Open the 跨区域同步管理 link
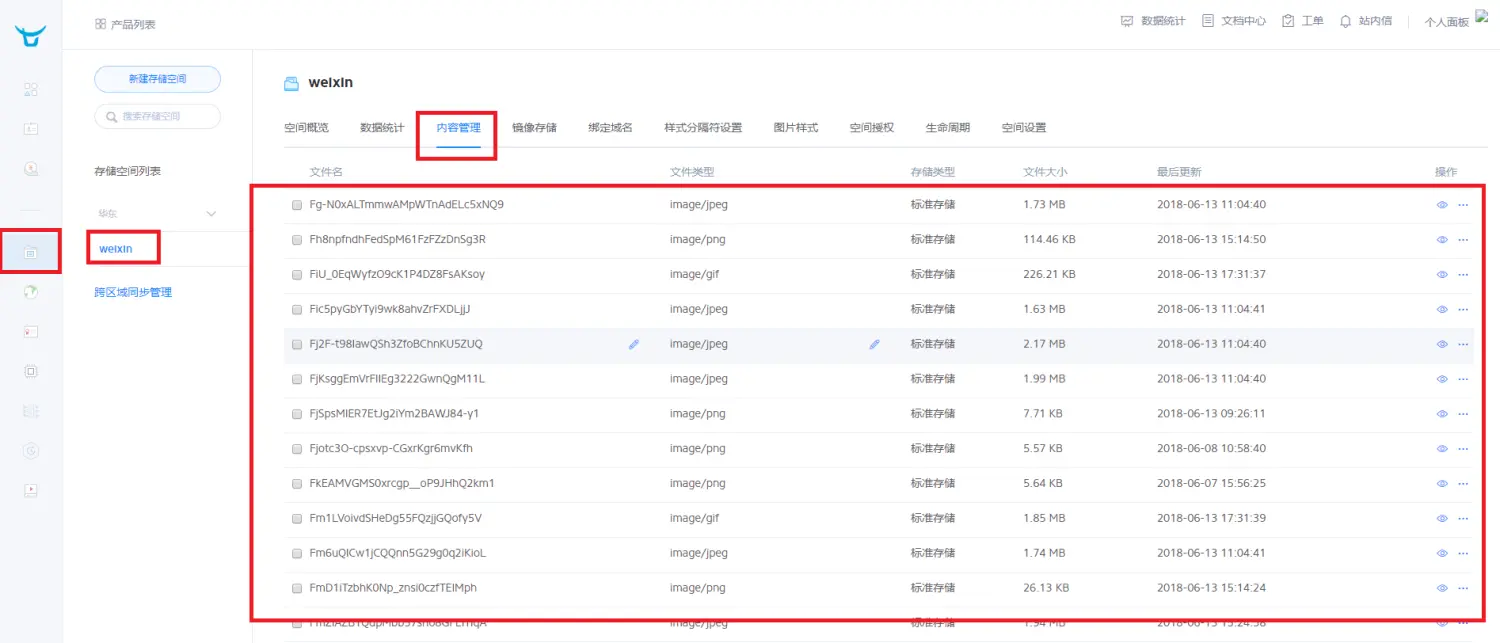This screenshot has width=1500, height=643. [x=133, y=293]
